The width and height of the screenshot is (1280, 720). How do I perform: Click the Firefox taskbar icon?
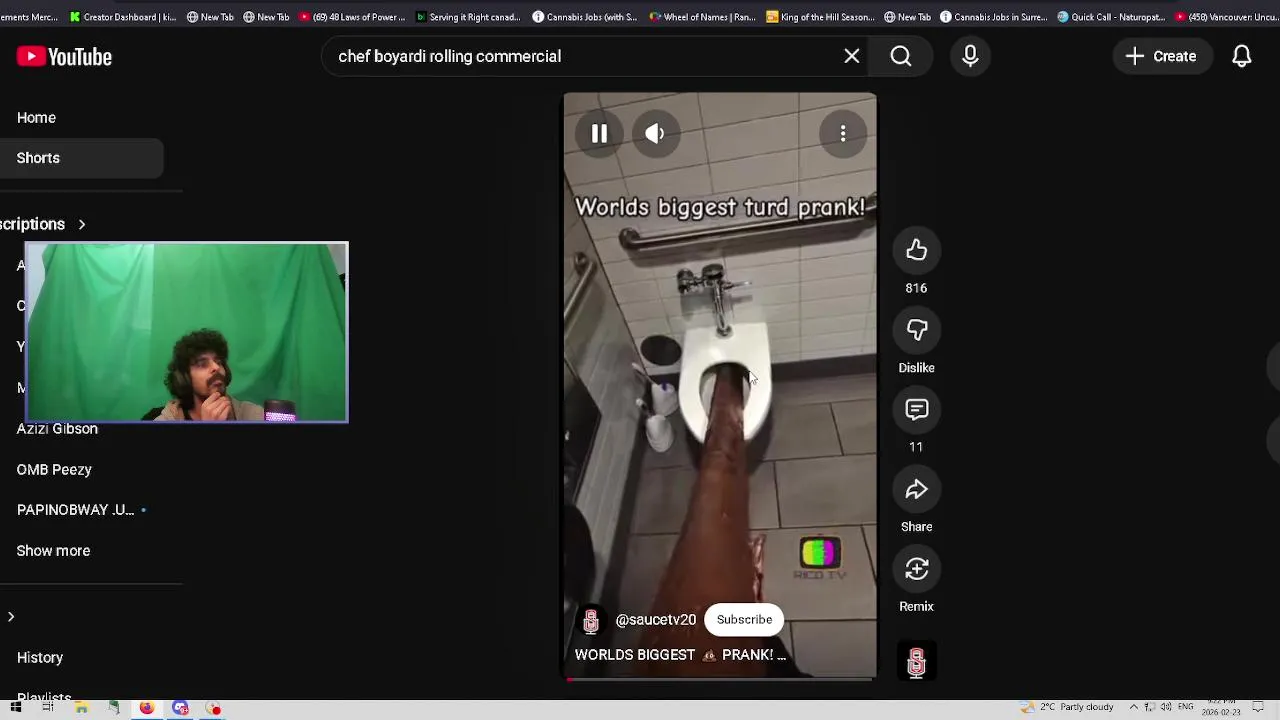coord(147,709)
